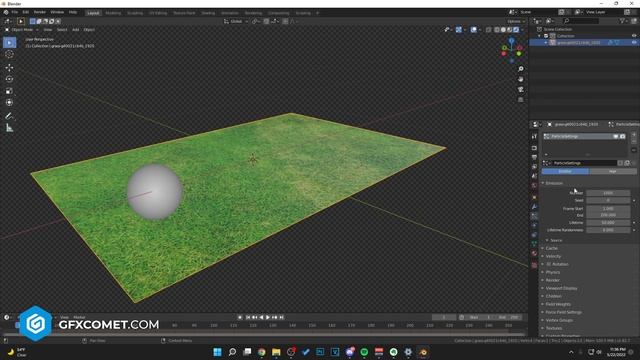
Task: Open the File menu
Action: [15, 12]
